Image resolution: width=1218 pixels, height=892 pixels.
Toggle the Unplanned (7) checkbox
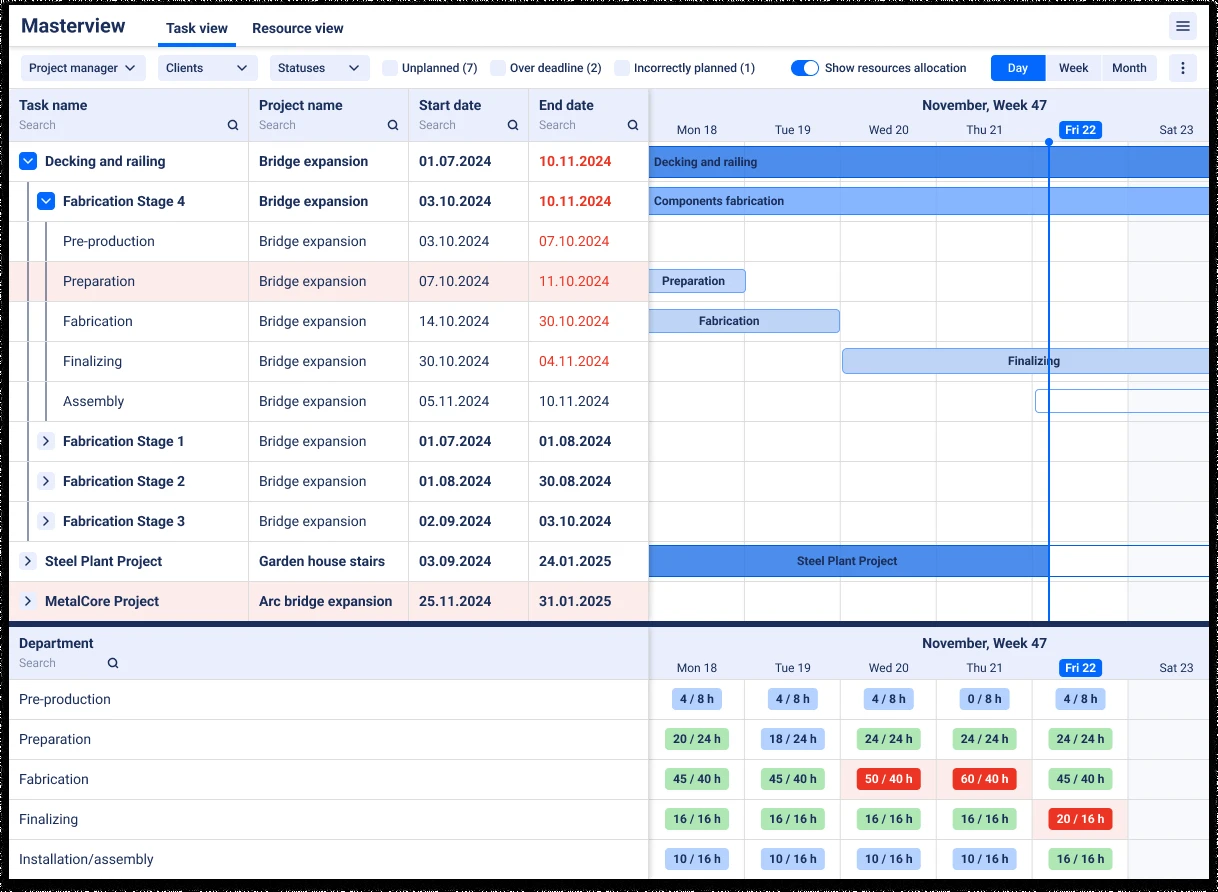coord(390,68)
